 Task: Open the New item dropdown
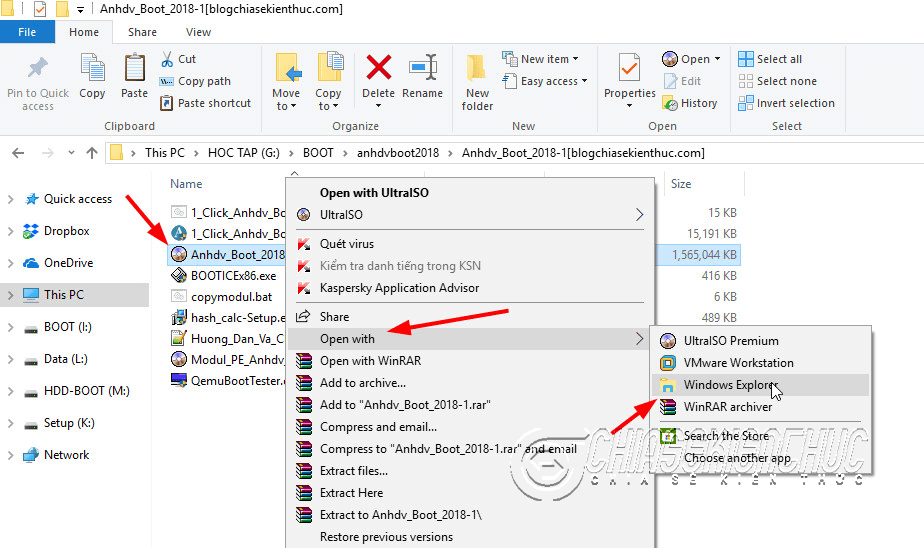pos(540,59)
